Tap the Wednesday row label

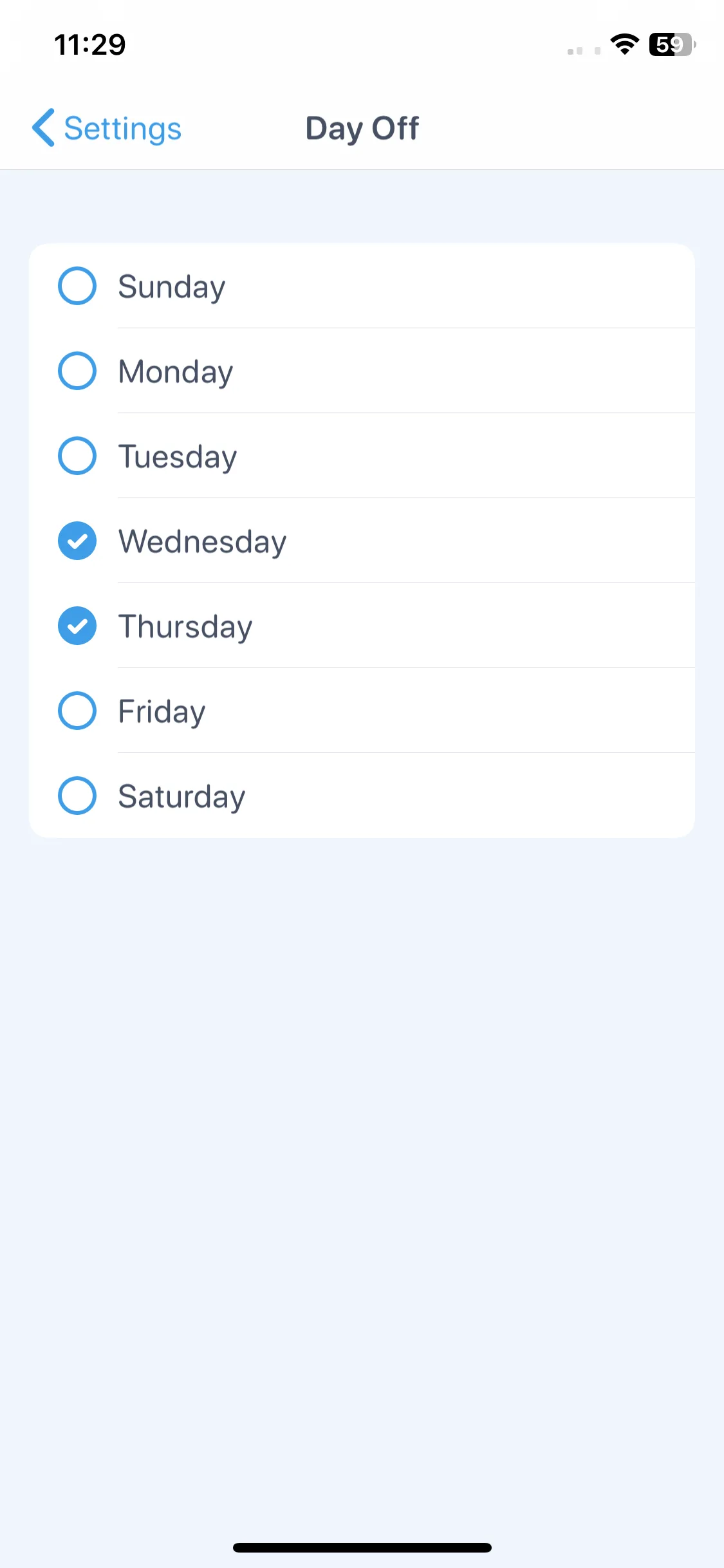203,541
